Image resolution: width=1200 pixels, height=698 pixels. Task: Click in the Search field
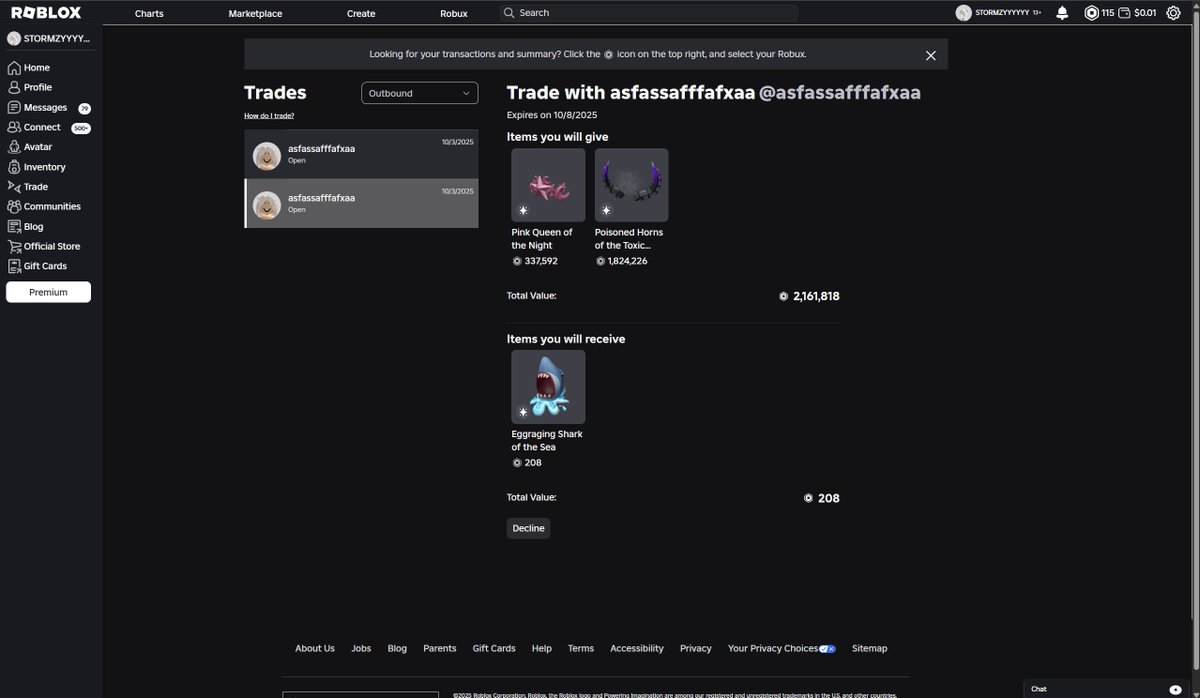click(650, 13)
